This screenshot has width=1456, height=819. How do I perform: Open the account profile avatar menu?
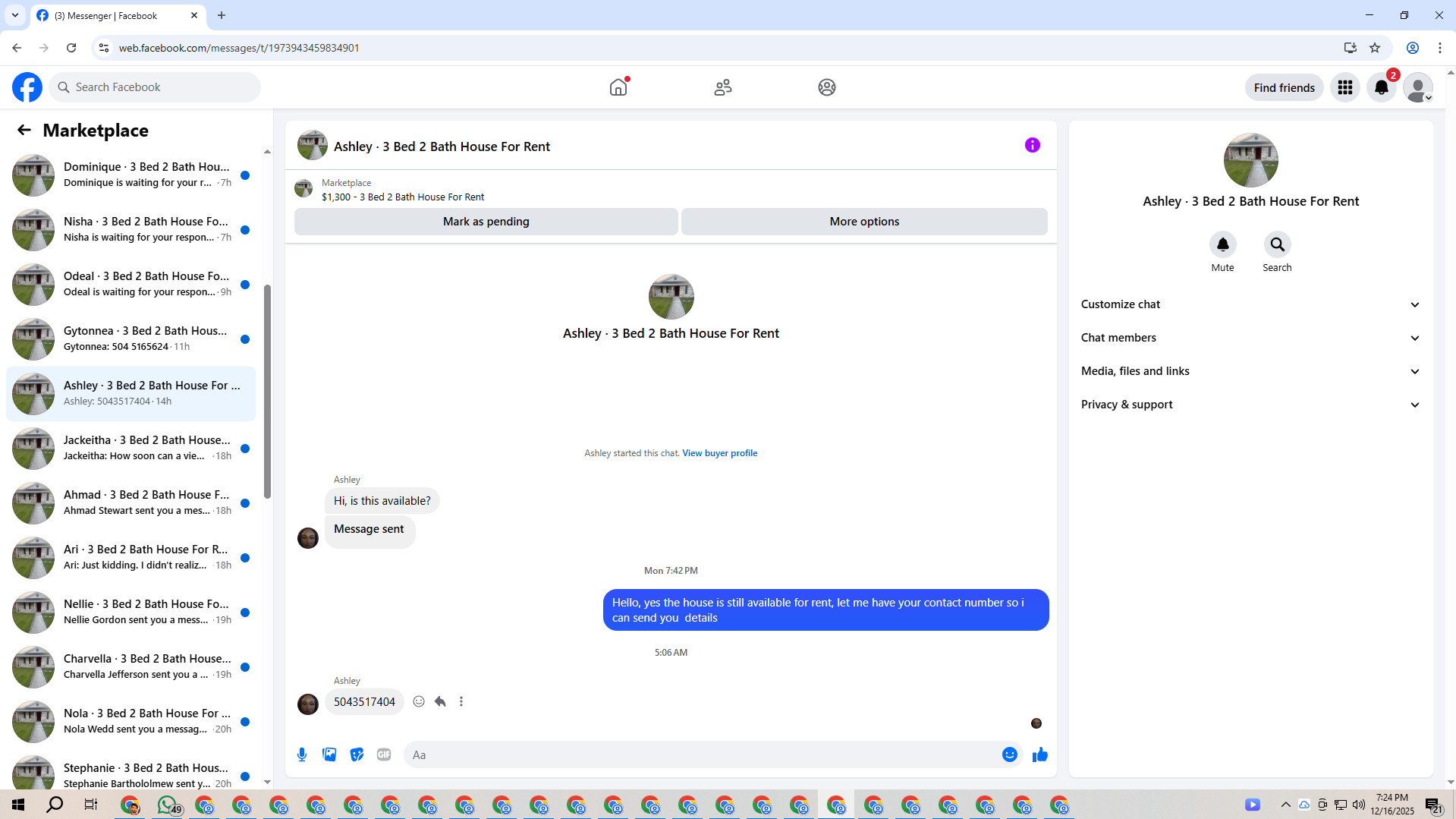tap(1418, 87)
